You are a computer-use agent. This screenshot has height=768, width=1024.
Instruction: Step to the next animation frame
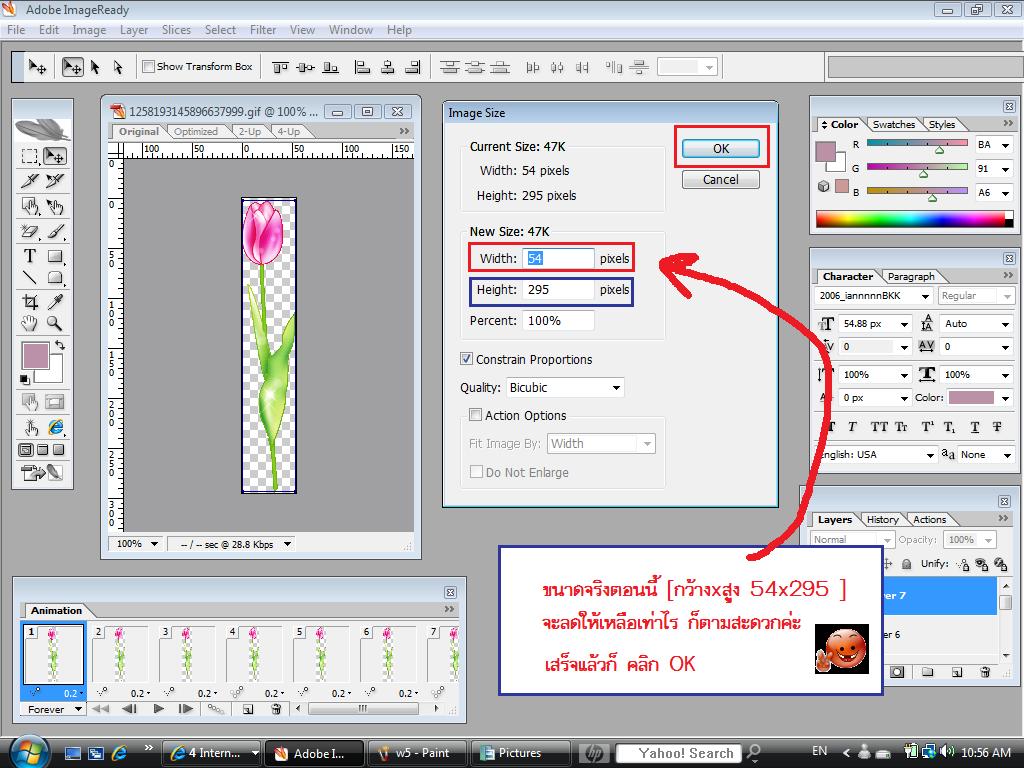coord(186,709)
